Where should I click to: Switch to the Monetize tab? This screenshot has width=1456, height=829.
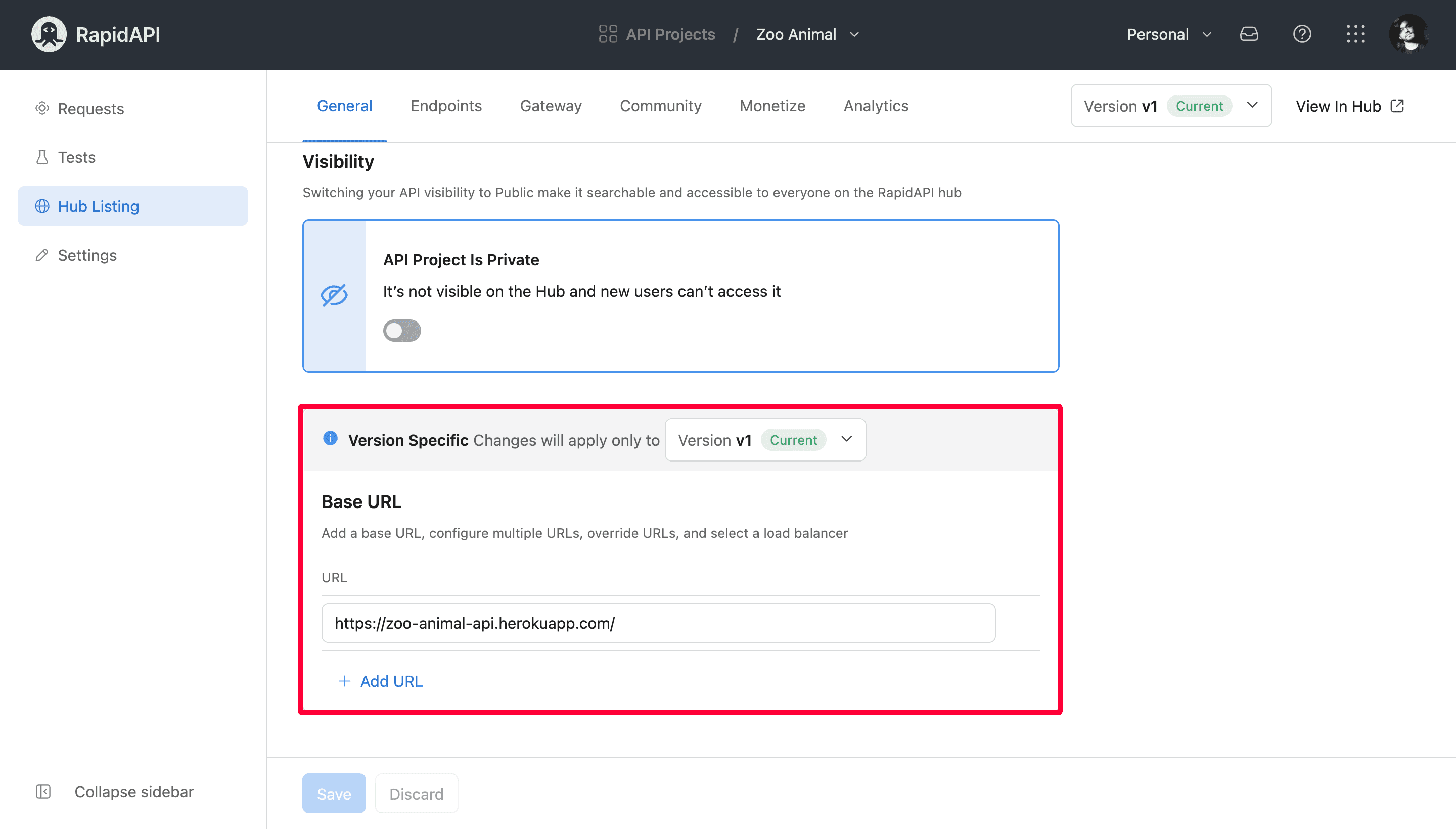[x=772, y=106]
